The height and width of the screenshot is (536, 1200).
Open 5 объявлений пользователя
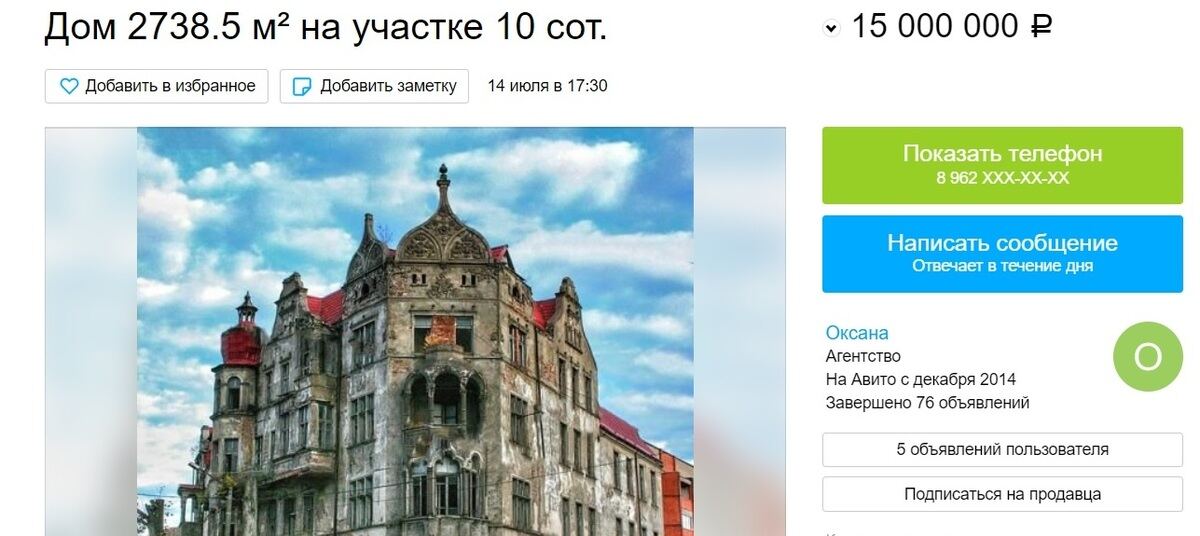(1002, 450)
